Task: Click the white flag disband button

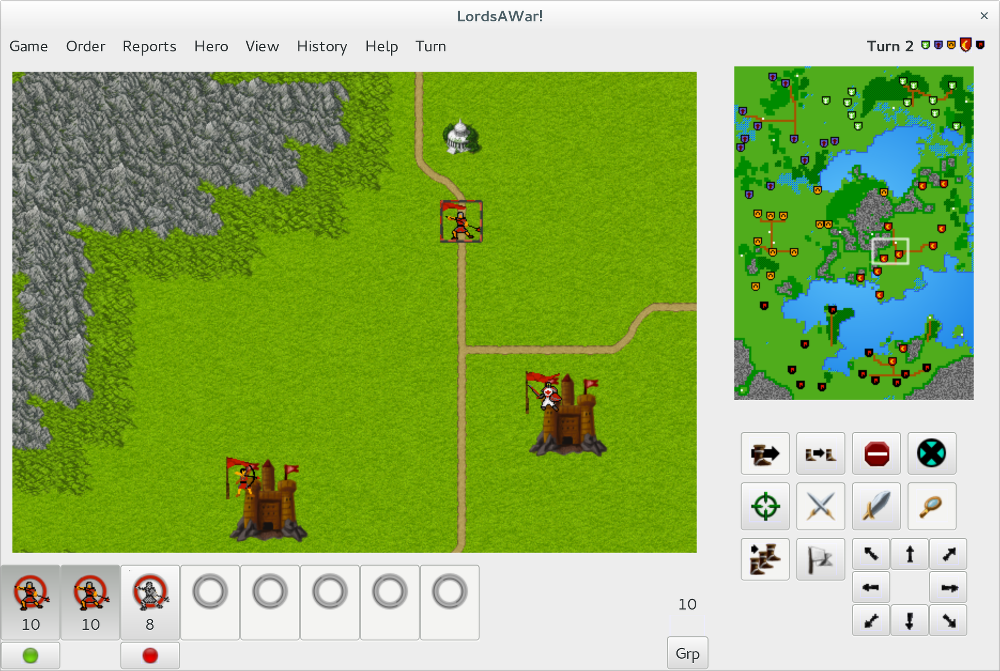Action: tap(820, 559)
